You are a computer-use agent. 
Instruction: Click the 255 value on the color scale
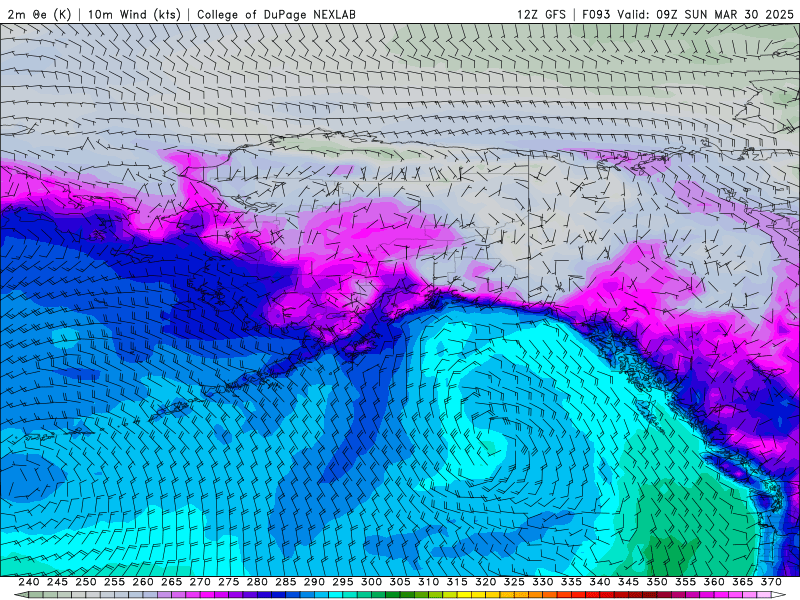point(114,582)
